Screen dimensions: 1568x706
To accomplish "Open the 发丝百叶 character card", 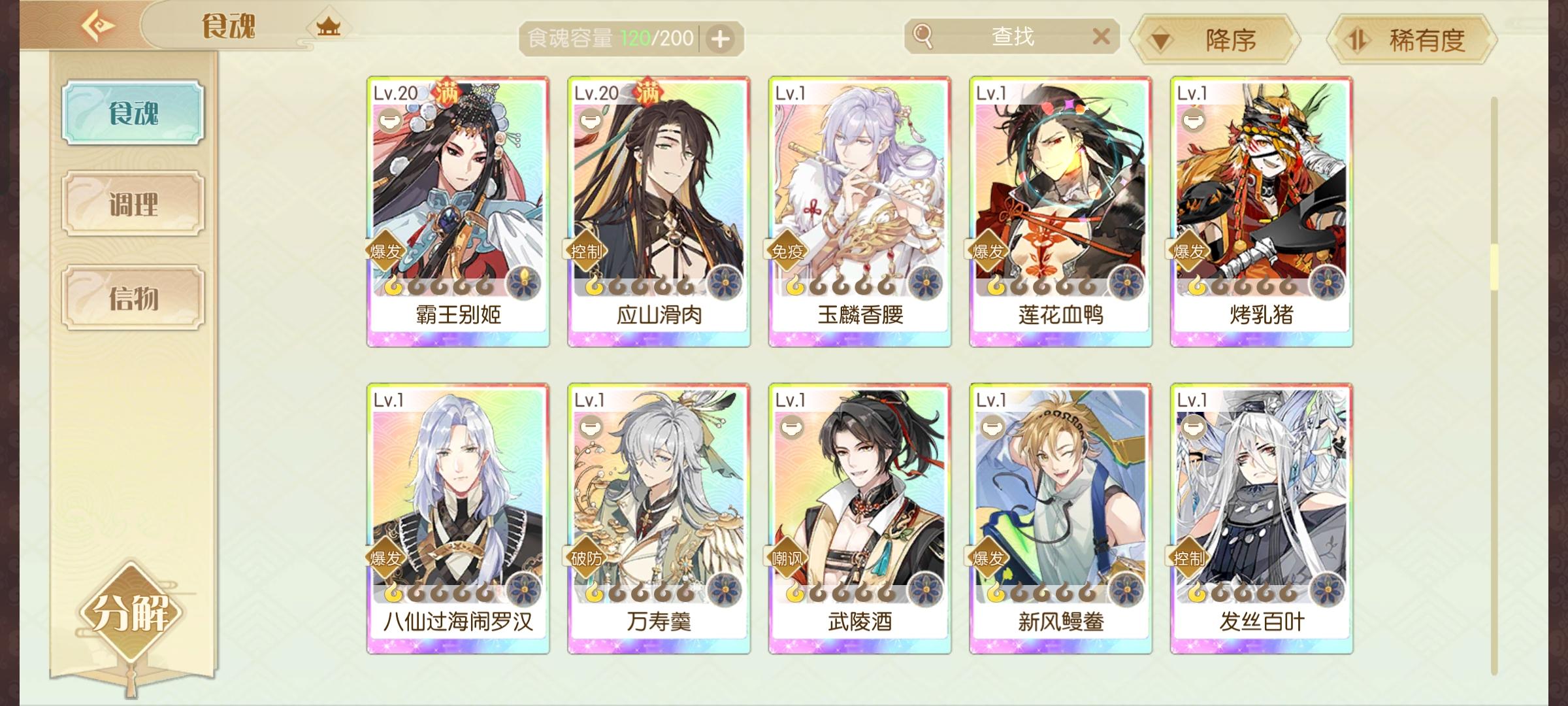I will [1262, 518].
